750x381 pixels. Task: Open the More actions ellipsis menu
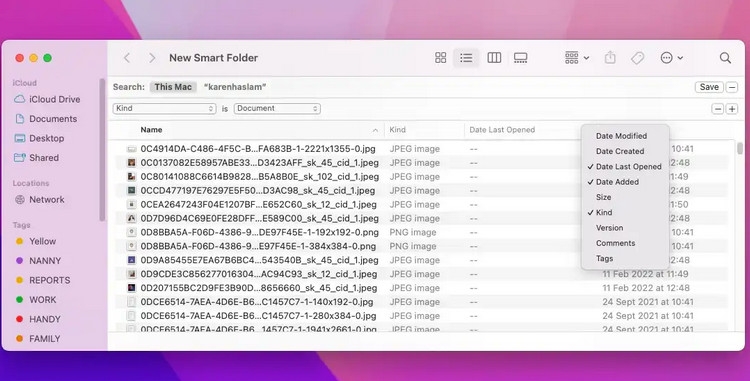click(672, 58)
